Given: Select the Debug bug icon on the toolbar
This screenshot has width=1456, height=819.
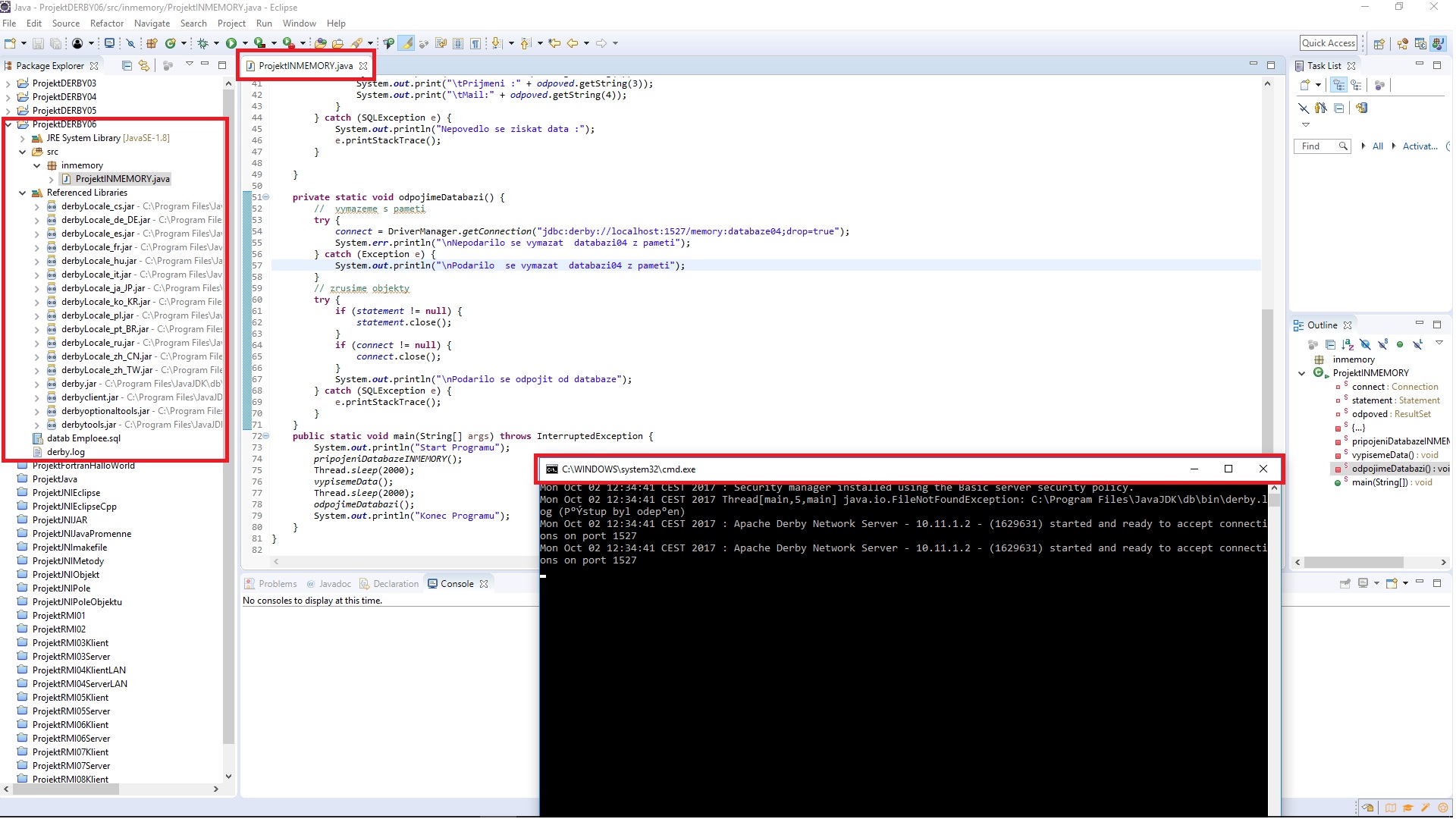Looking at the screenshot, I should click(x=204, y=43).
